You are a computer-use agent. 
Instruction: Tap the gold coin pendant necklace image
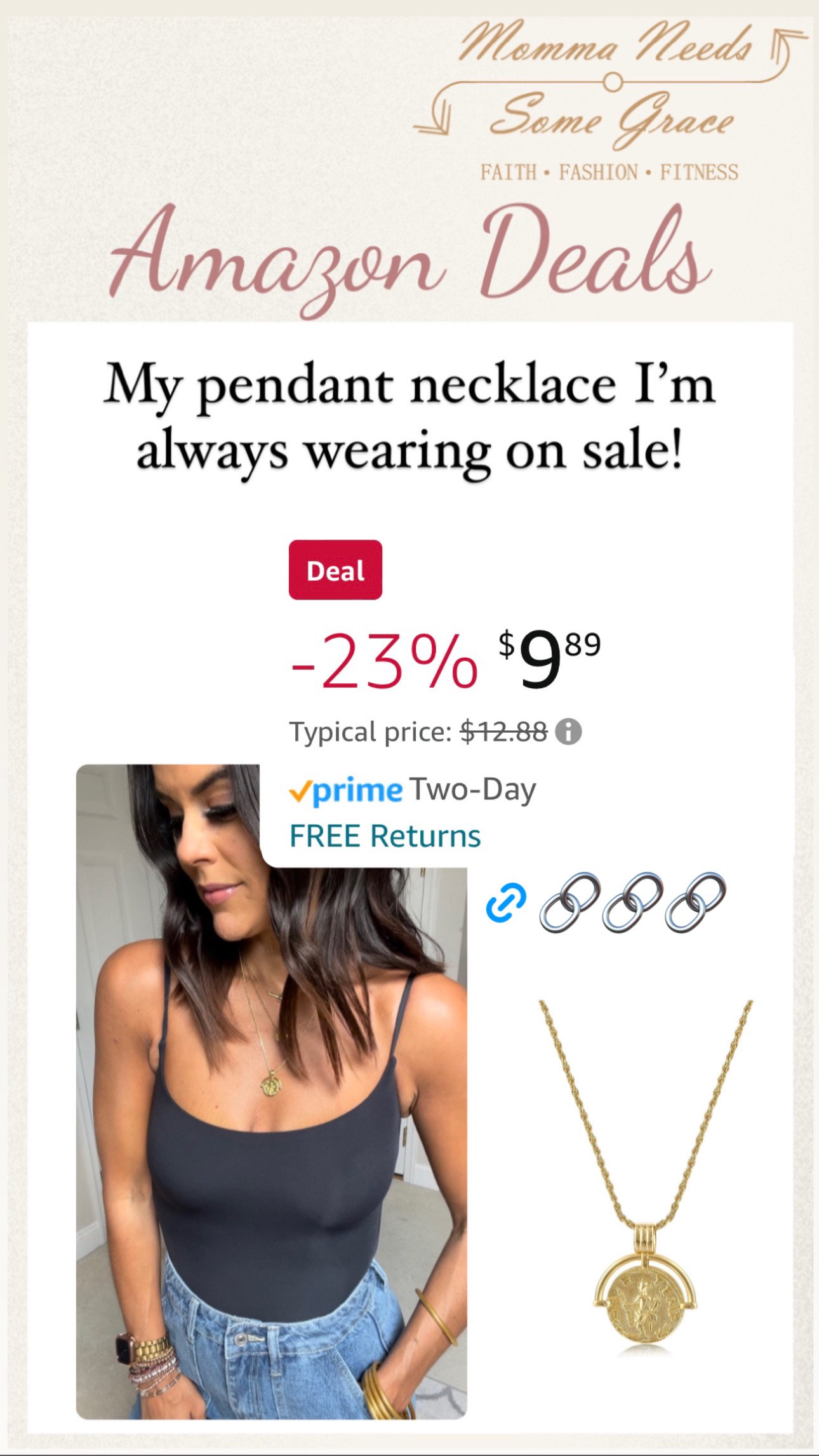[646, 1177]
